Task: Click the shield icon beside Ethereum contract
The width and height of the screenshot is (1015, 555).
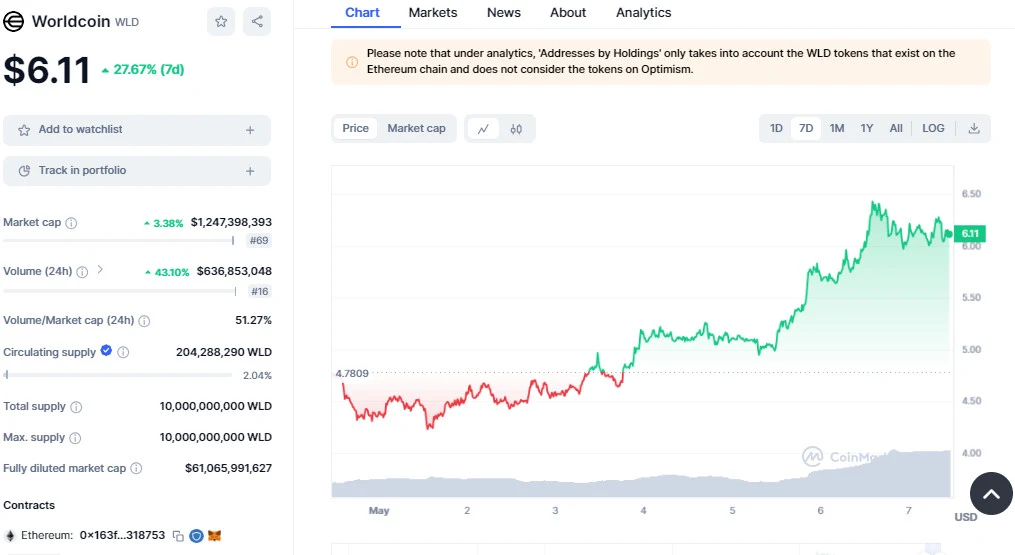Action: tap(196, 536)
